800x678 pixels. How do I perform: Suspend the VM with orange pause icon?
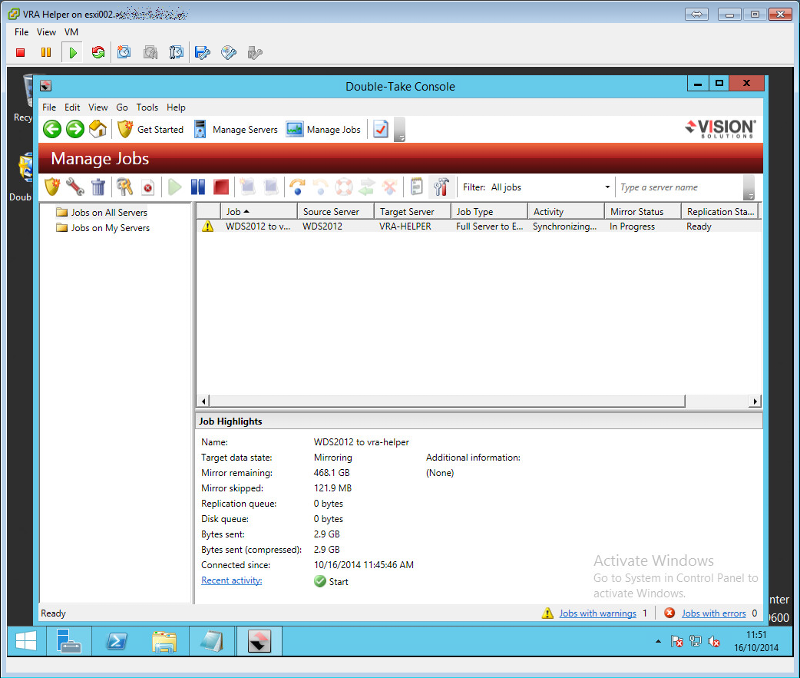(x=46, y=52)
